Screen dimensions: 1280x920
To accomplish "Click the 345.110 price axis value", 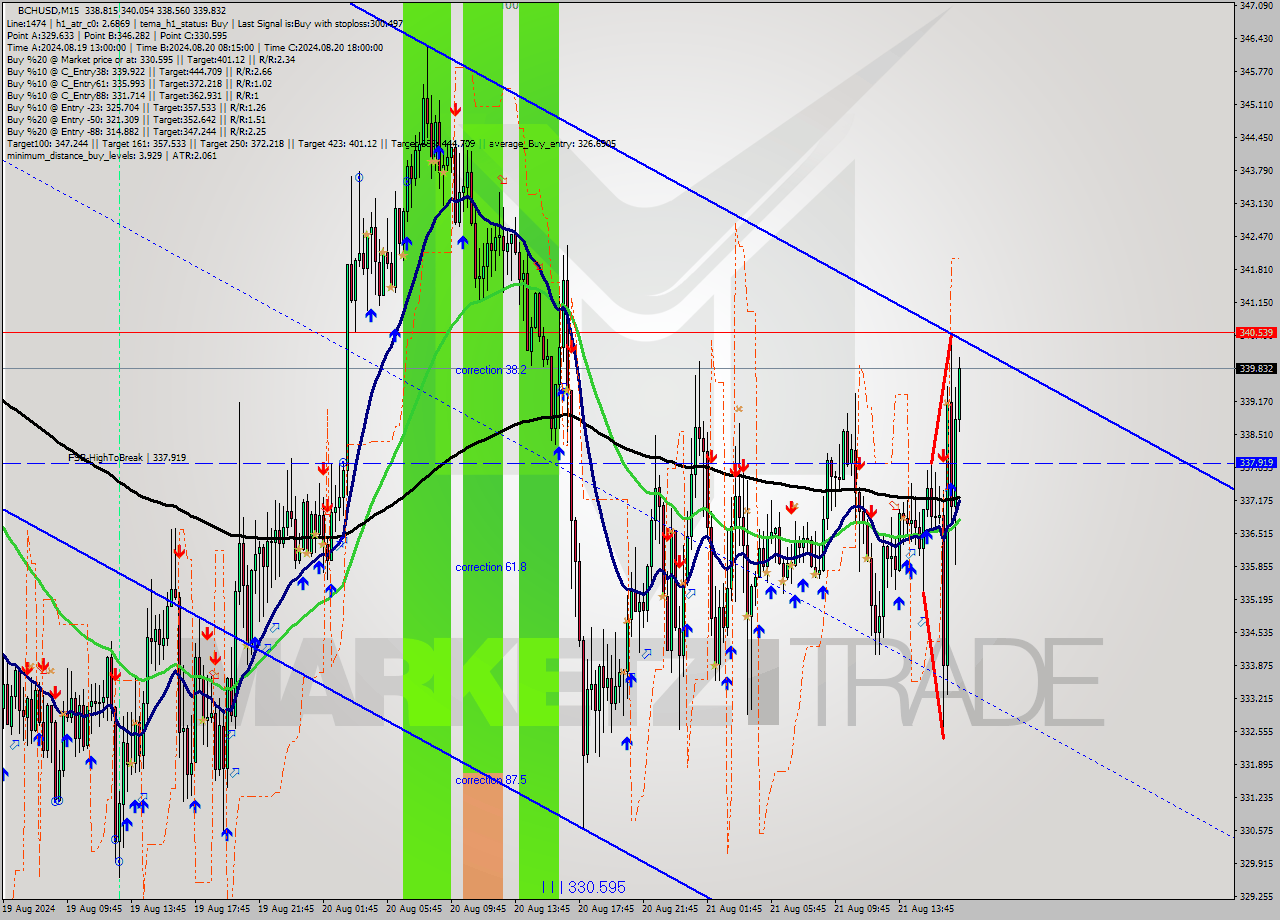I will pos(1255,104).
